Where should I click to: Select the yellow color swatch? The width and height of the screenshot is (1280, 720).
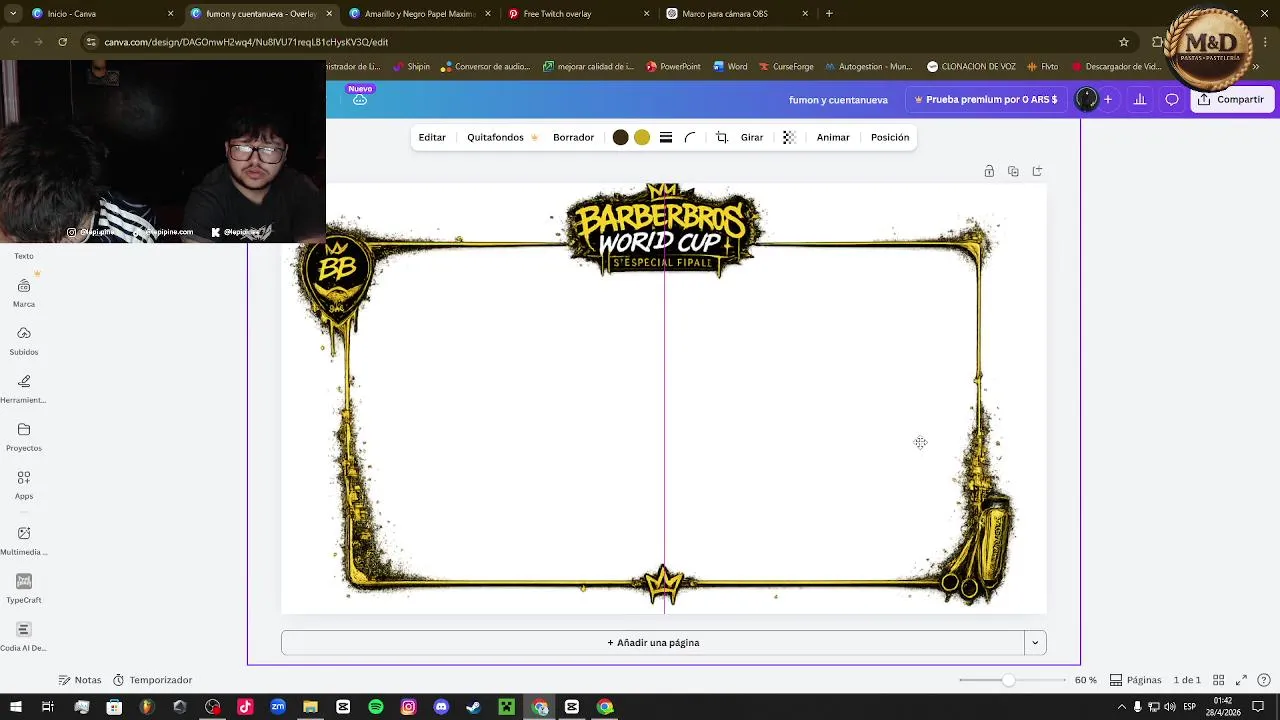point(642,138)
